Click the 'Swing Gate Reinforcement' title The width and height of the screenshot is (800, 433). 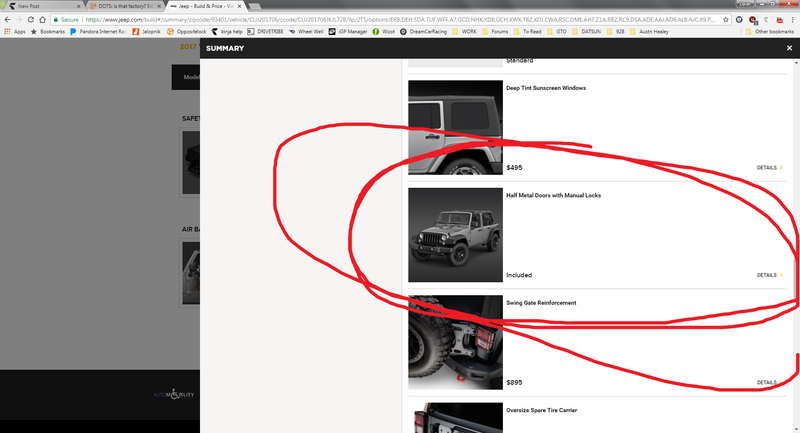[x=541, y=303]
